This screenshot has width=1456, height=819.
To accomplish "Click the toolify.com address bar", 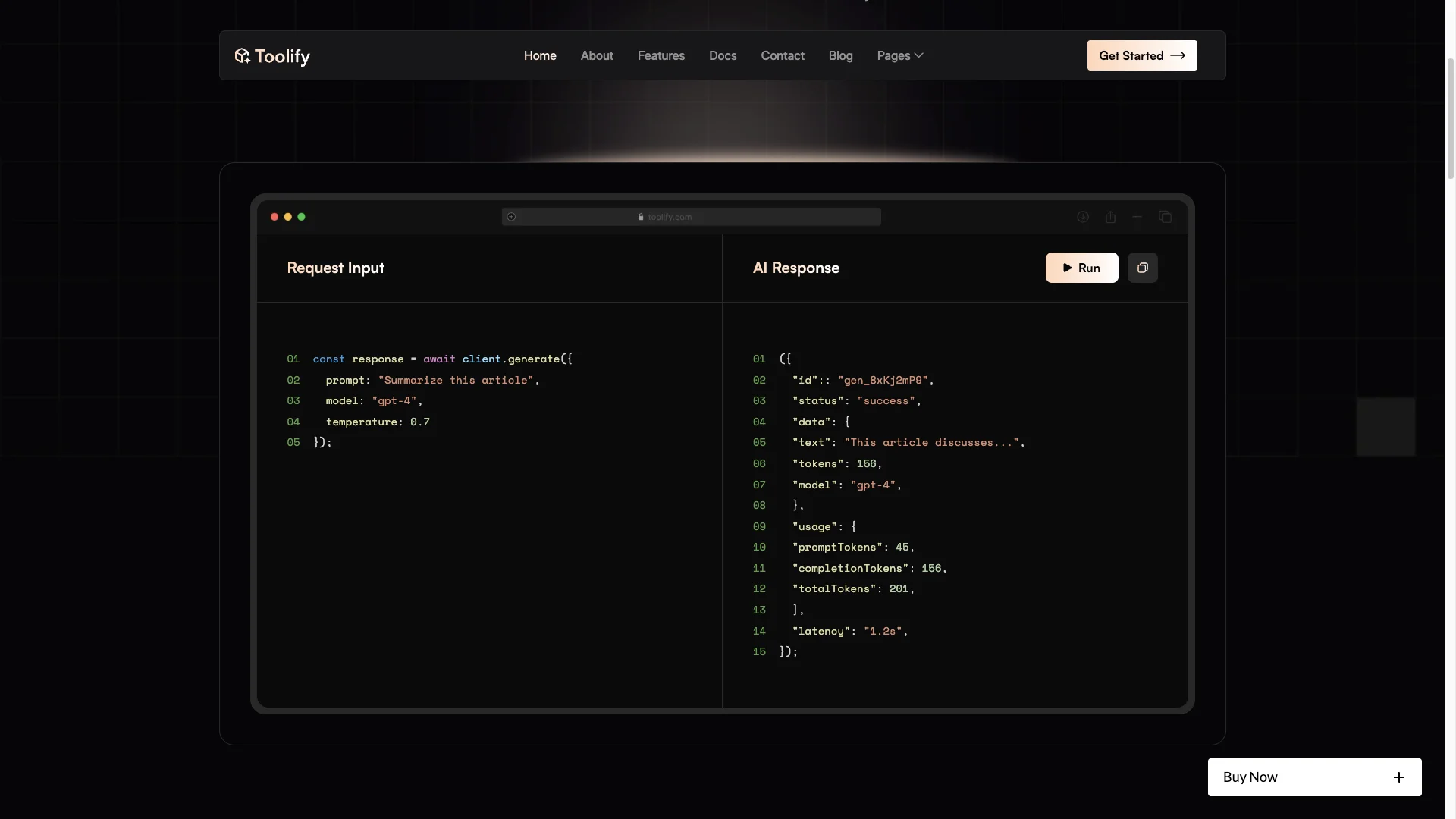I will coord(691,217).
